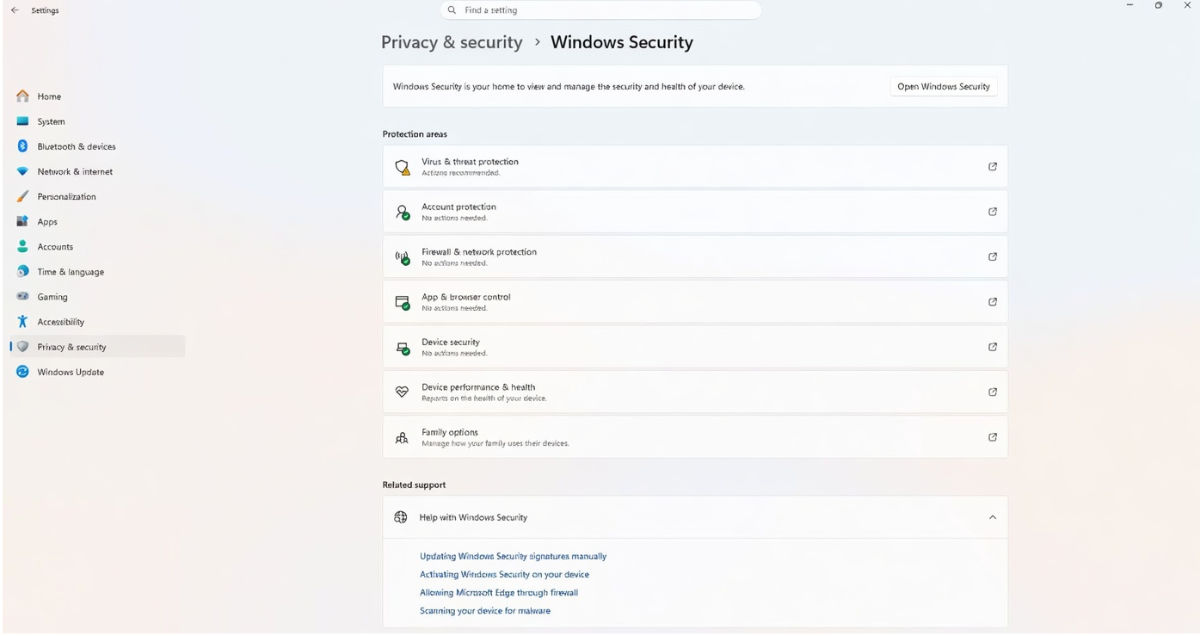Click the Network & internet wifi icon
This screenshot has height=636, width=1200.
pyautogui.click(x=22, y=171)
